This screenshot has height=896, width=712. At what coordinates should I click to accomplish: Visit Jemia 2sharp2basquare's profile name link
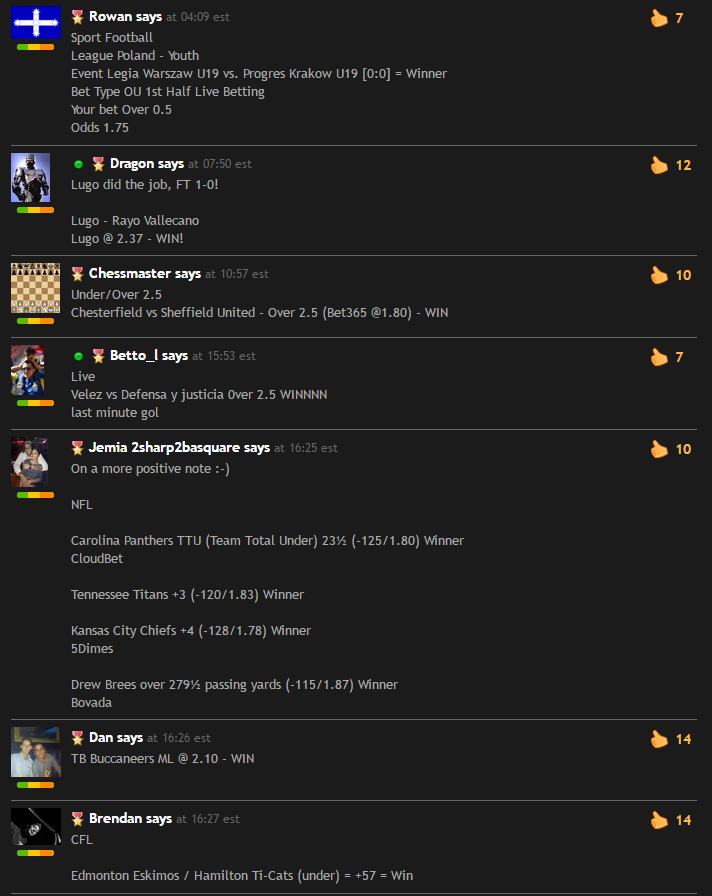tap(165, 447)
